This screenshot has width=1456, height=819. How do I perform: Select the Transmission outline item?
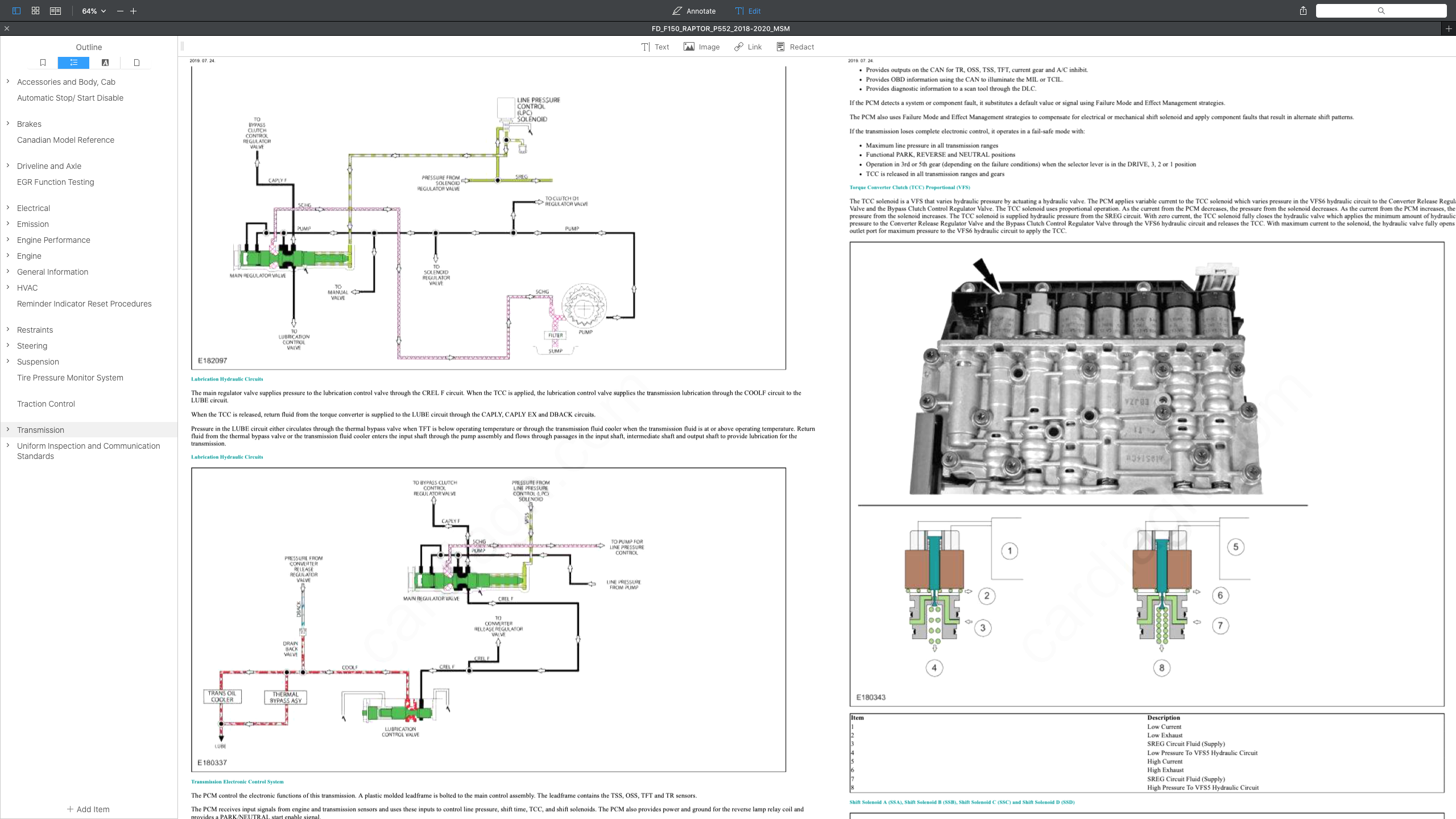coord(89,430)
